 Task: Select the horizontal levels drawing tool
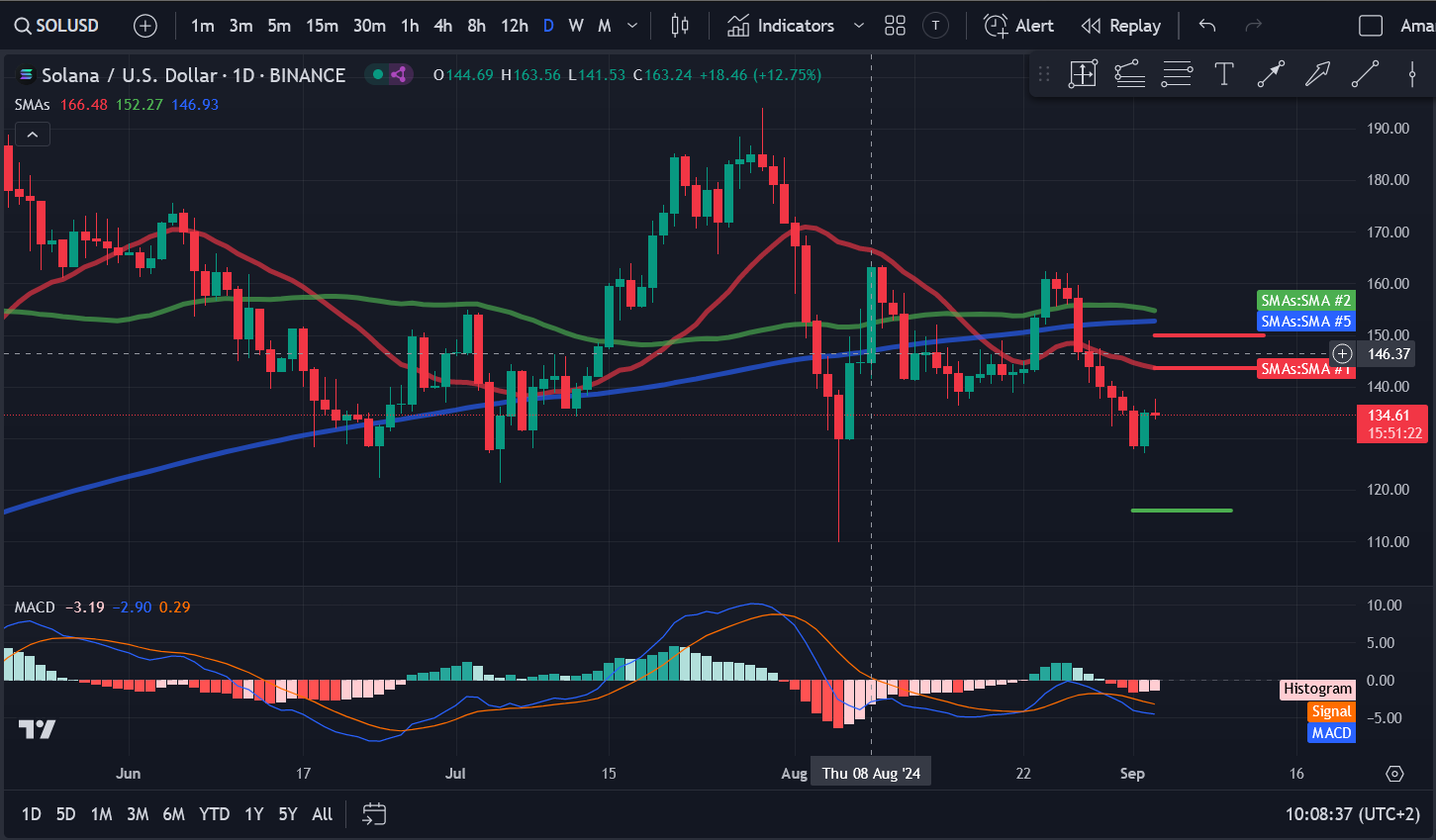point(1177,74)
